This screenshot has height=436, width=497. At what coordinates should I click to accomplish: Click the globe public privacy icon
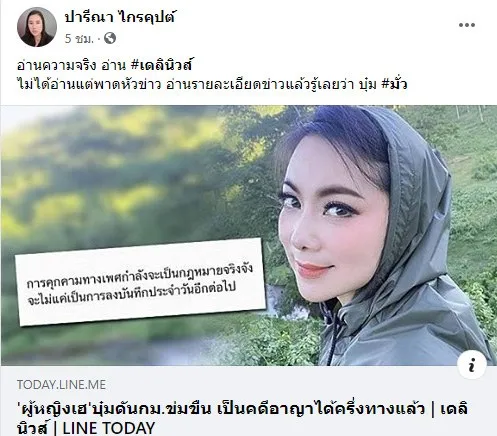[x=110, y=39]
